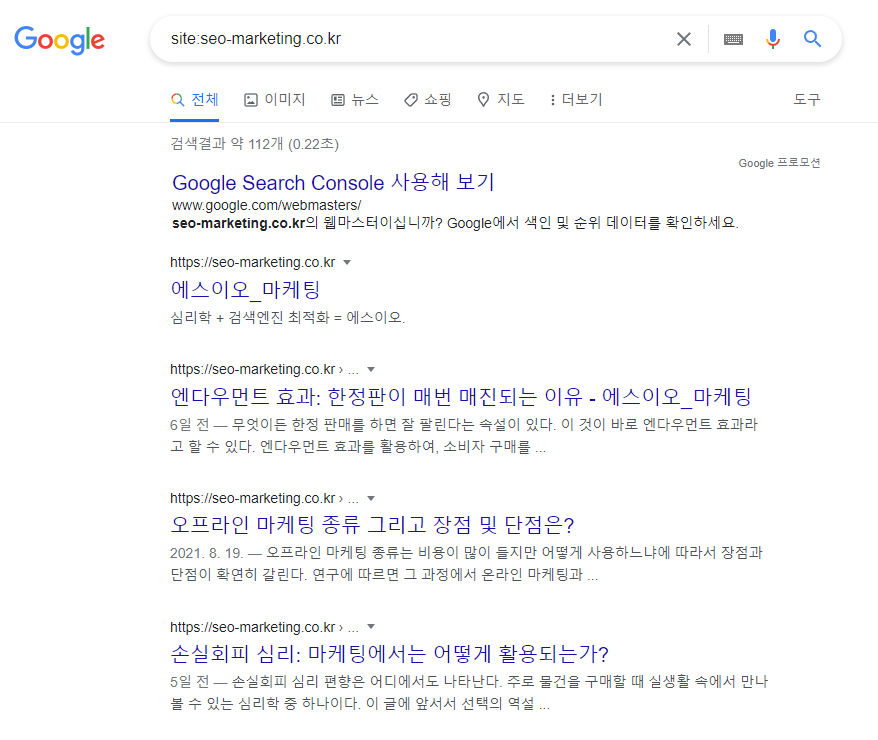Open the 오프라인 마케팅 종류 result title
Screen dimensions: 878x740
[372, 524]
